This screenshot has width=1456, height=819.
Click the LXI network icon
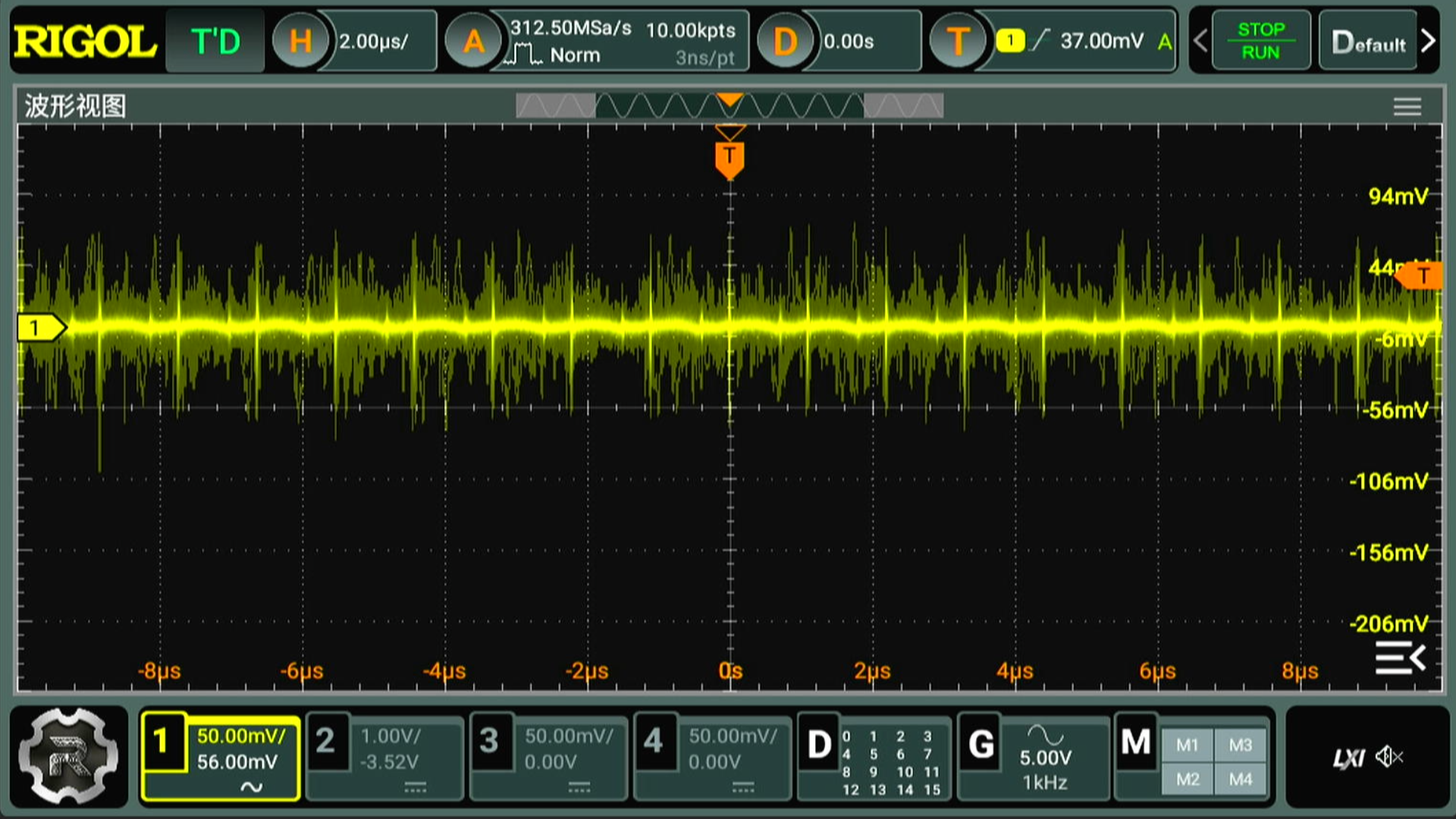(1348, 758)
